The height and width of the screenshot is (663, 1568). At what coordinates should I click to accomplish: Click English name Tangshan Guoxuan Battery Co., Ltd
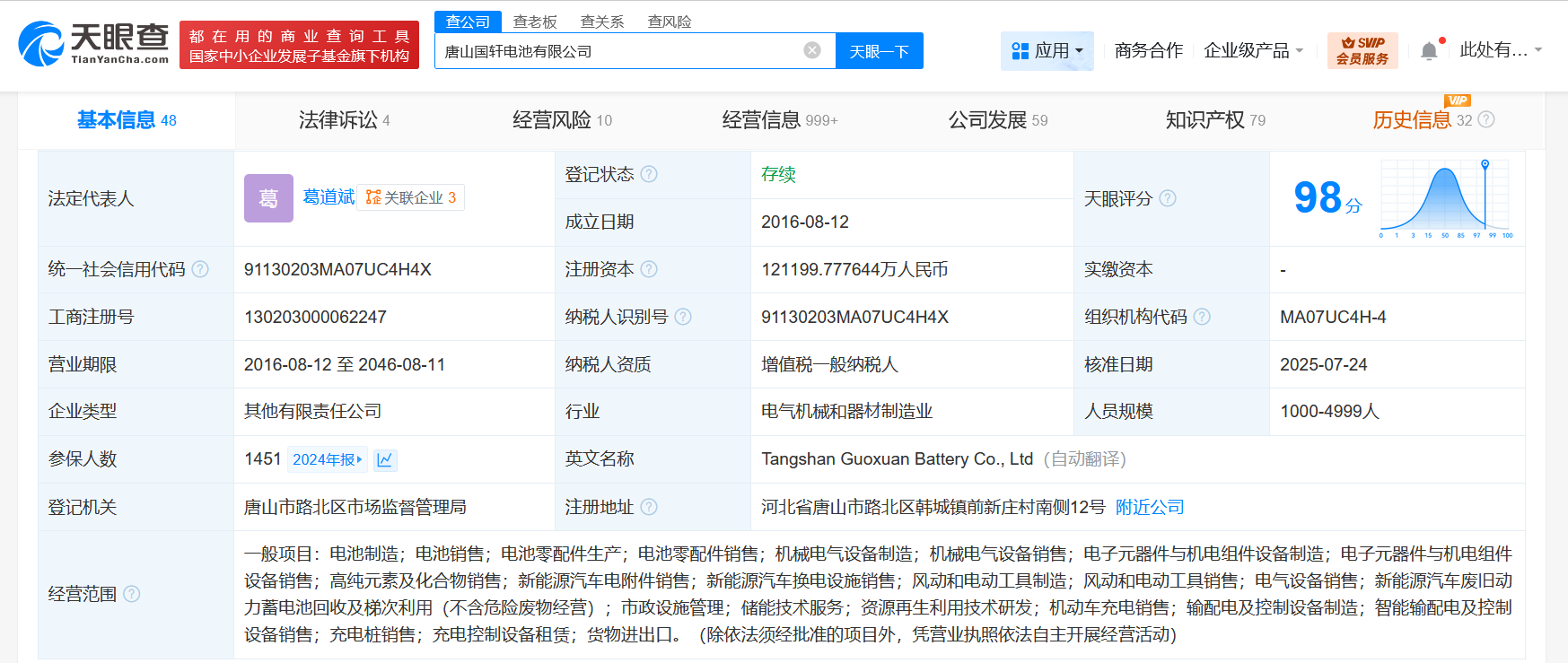[898, 459]
